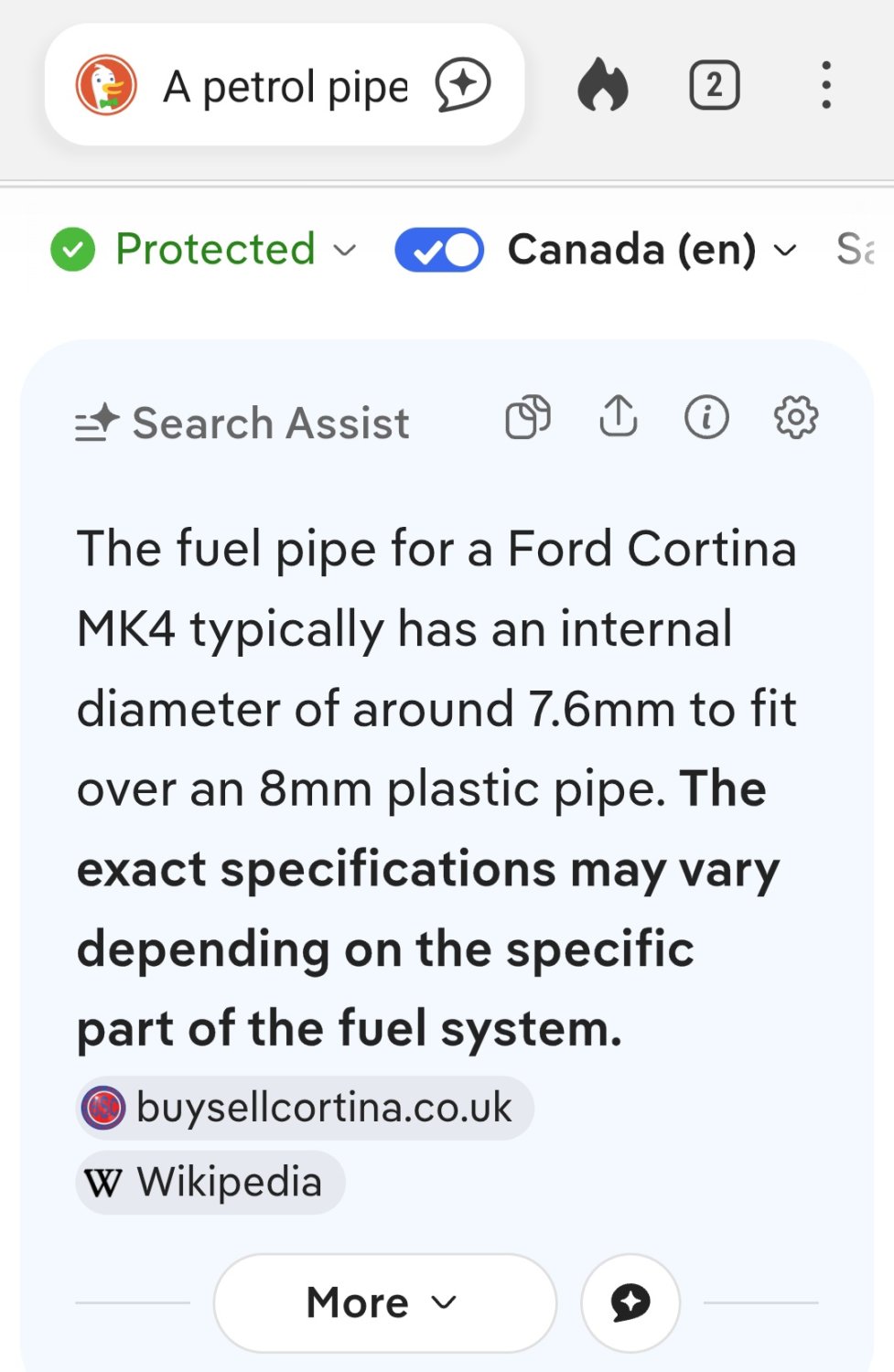
Task: Tap the Fire button to clear browsing data
Action: pos(601,84)
